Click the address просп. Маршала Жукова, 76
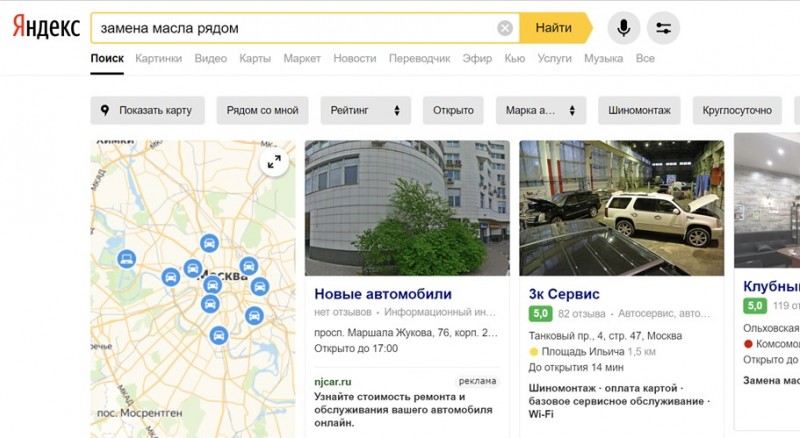 (x=406, y=333)
